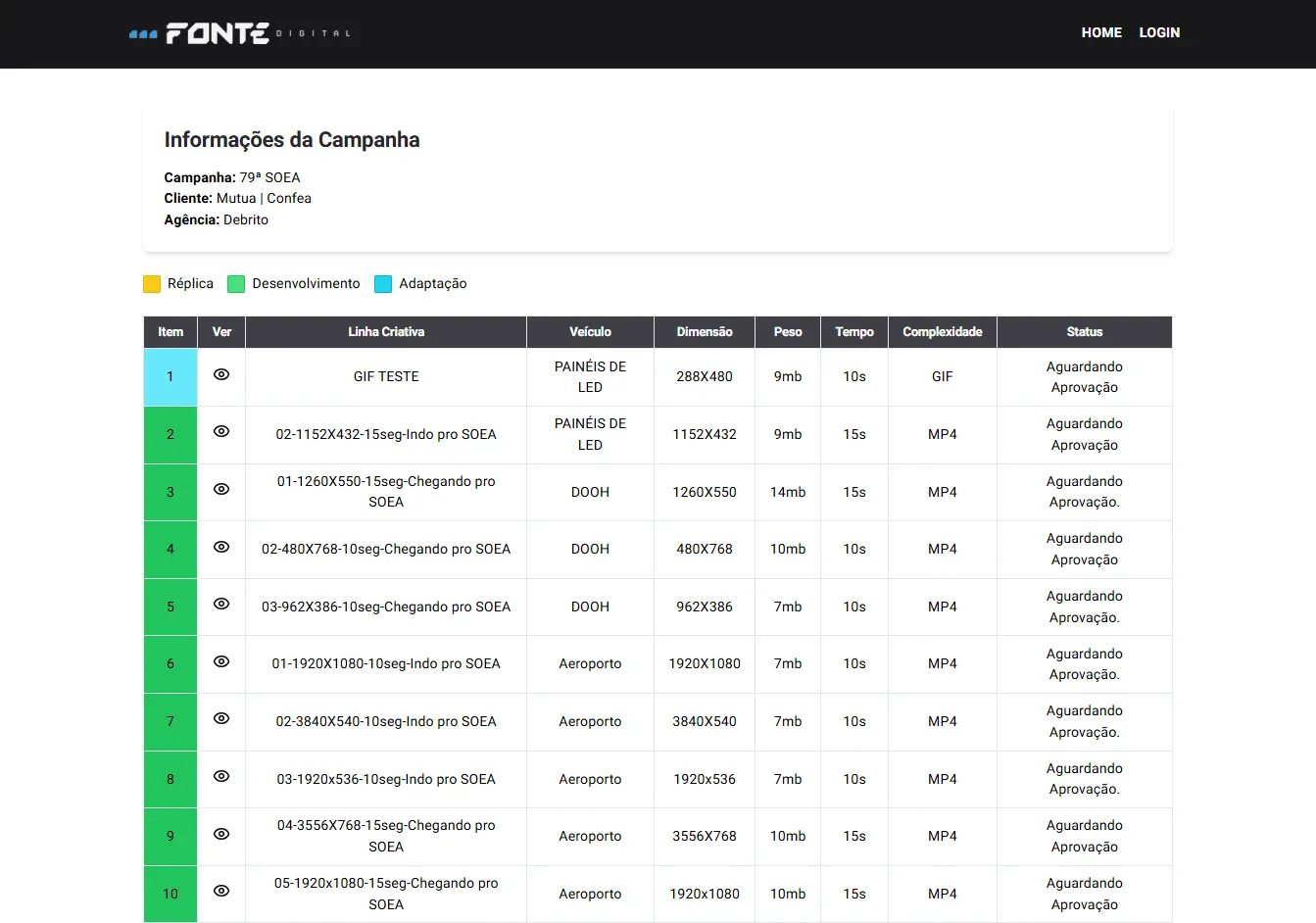
Task: Click the blue Adaptação legend swatch
Action: pos(383,284)
